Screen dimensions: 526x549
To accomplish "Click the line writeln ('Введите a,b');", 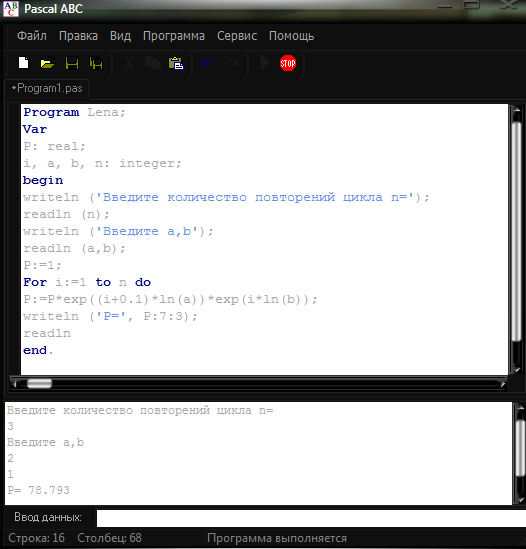I will (118, 231).
